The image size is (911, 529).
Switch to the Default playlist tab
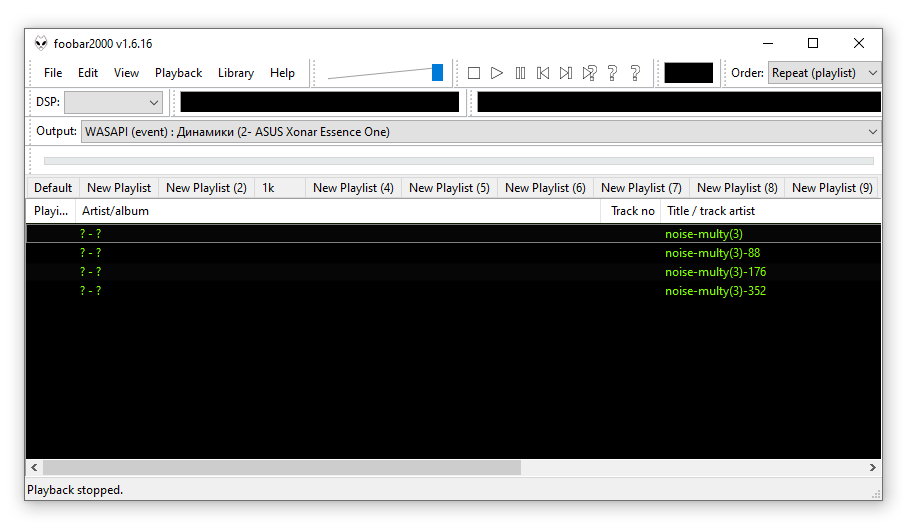pos(53,188)
